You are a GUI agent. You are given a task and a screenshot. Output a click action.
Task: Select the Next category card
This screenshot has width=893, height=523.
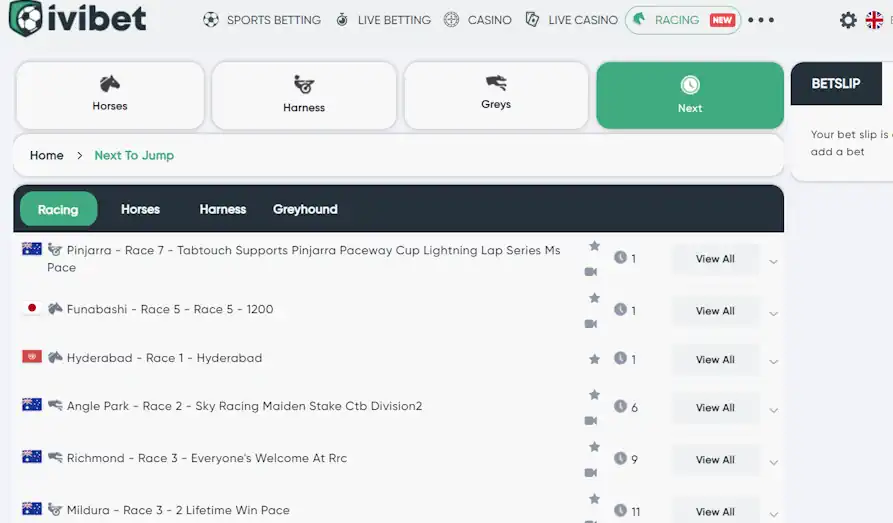pyautogui.click(x=690, y=95)
